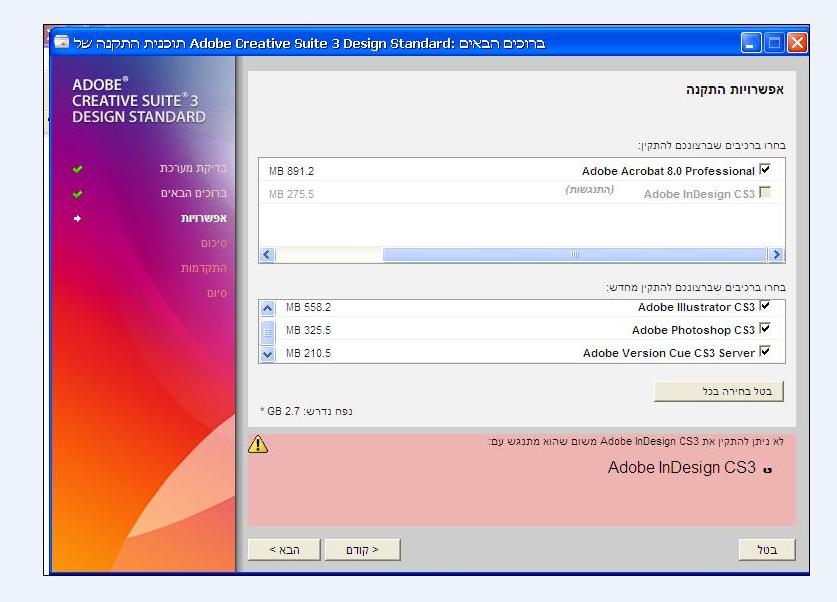Image resolution: width=837 pixels, height=602 pixels.
Task: Click the הבא next button
Action: [x=284, y=550]
